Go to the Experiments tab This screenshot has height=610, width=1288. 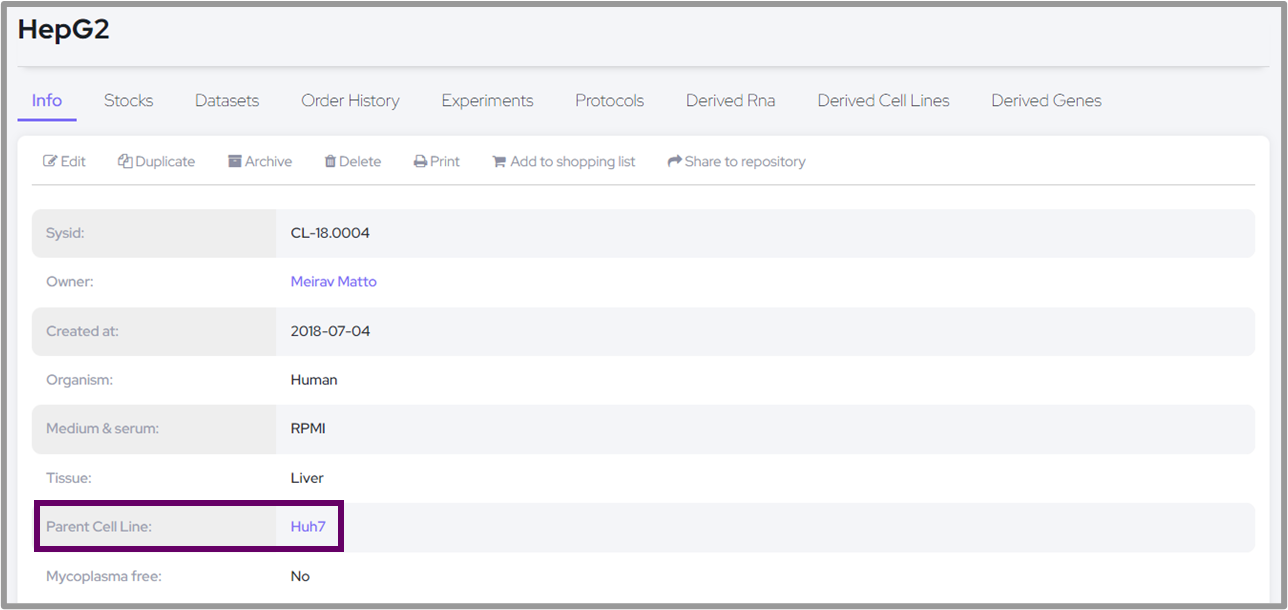(487, 101)
